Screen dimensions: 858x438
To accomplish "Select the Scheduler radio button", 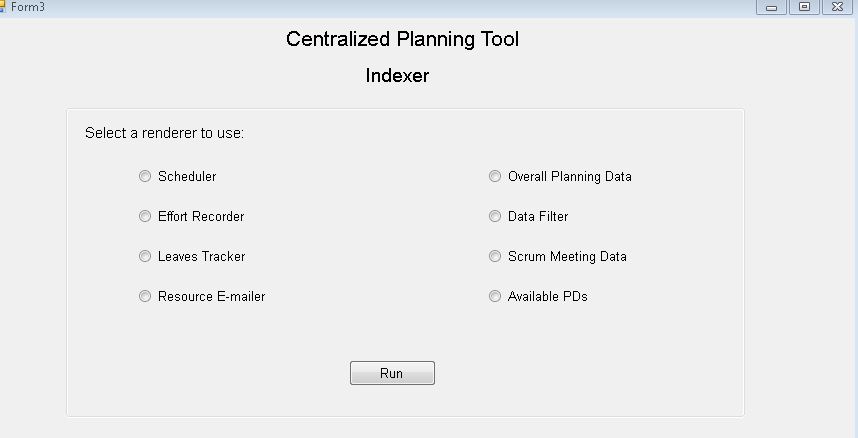I will click(x=145, y=177).
